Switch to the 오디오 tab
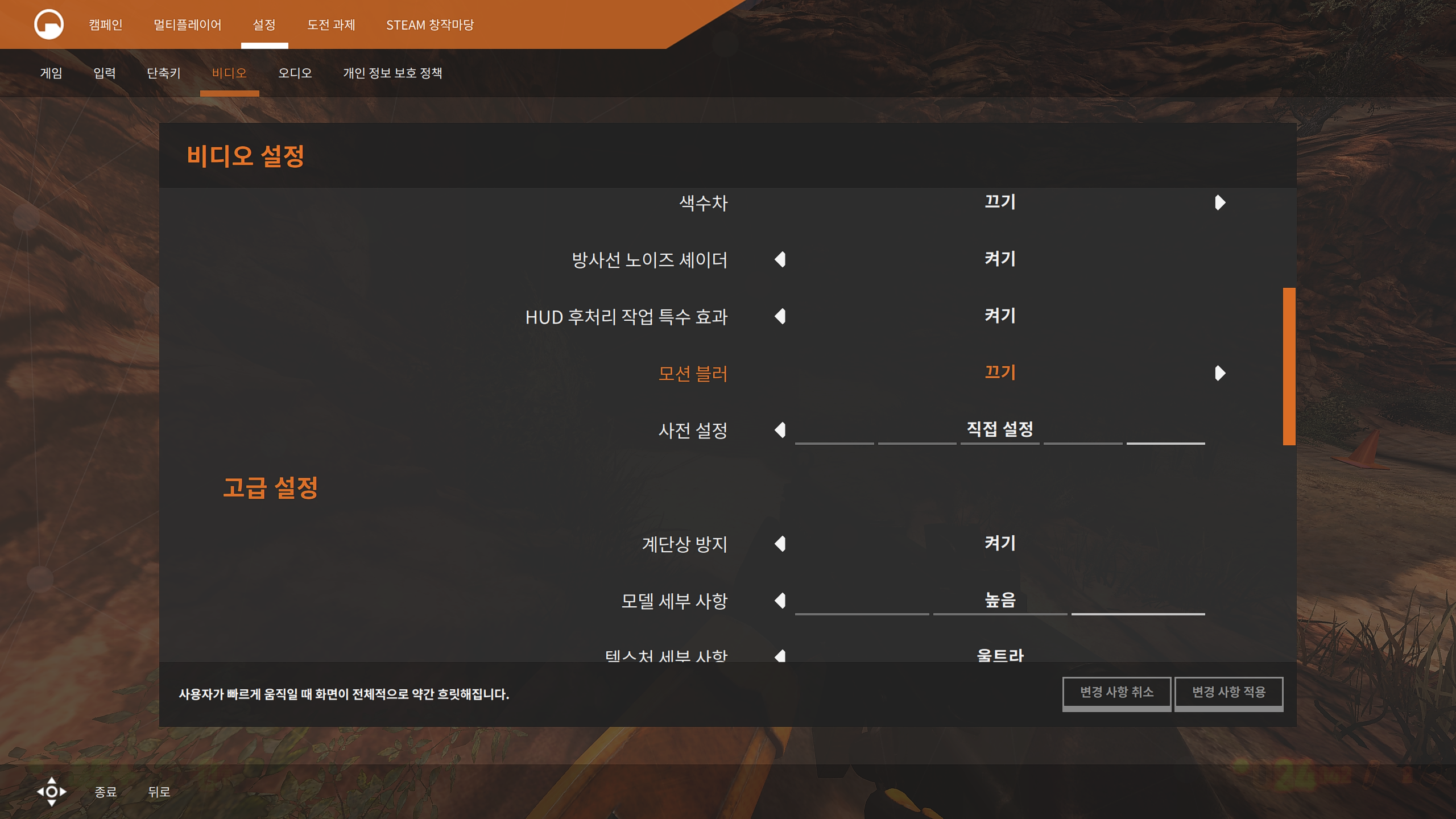Viewport: 1456px width, 819px height. 295,73
